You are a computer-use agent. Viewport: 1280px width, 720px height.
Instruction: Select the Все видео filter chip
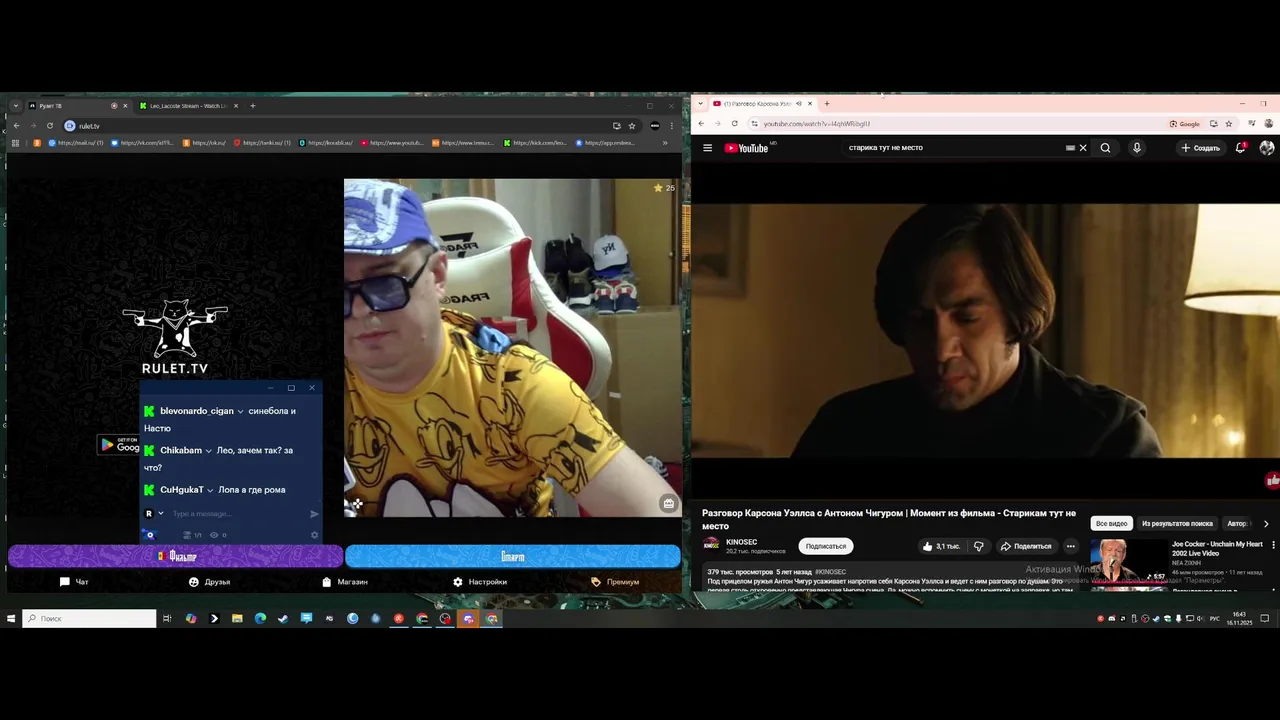(1111, 523)
